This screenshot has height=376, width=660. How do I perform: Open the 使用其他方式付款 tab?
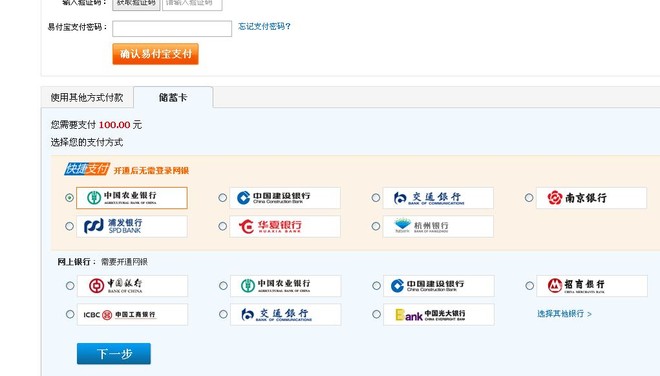pyautogui.click(x=87, y=98)
